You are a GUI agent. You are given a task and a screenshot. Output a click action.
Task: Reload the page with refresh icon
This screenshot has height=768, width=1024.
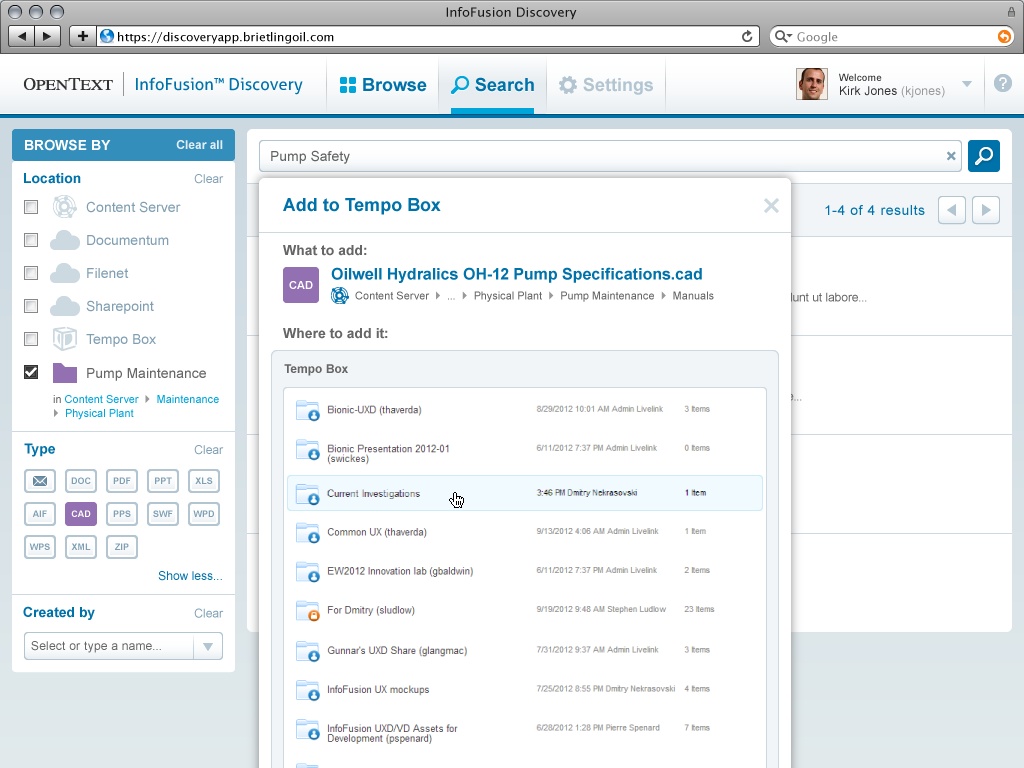click(747, 37)
